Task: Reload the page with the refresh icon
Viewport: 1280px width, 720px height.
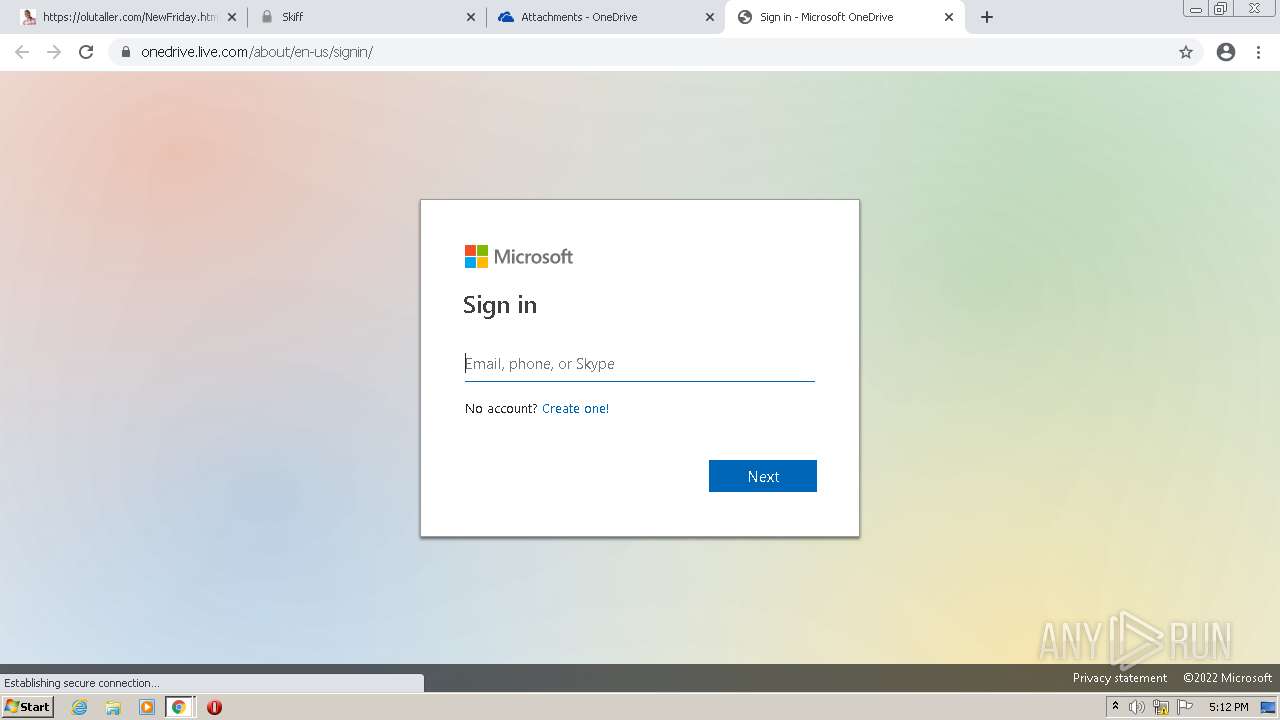Action: [86, 52]
